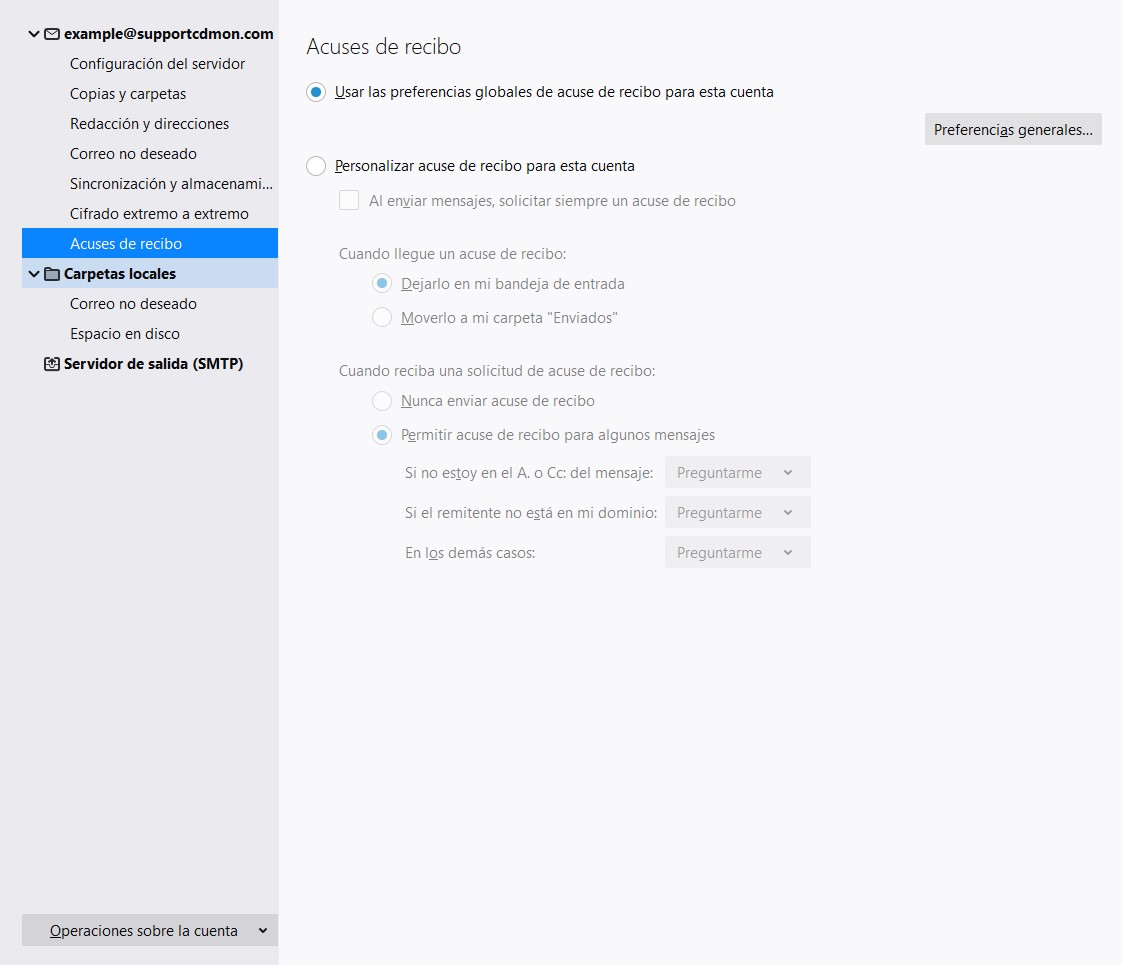The height and width of the screenshot is (965, 1122).
Task: Collapse the example@supportcdmon.com account tree
Action: pyautogui.click(x=34, y=34)
